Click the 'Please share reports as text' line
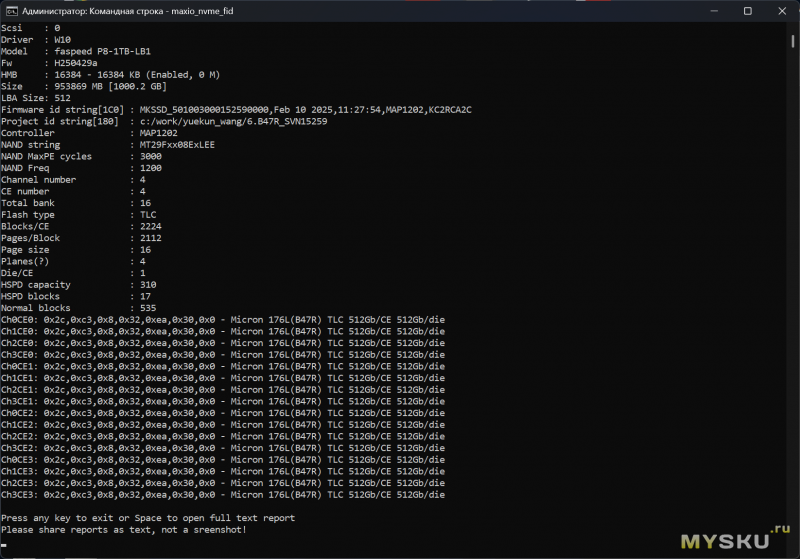Viewport: 800px width, 559px height. click(124, 530)
